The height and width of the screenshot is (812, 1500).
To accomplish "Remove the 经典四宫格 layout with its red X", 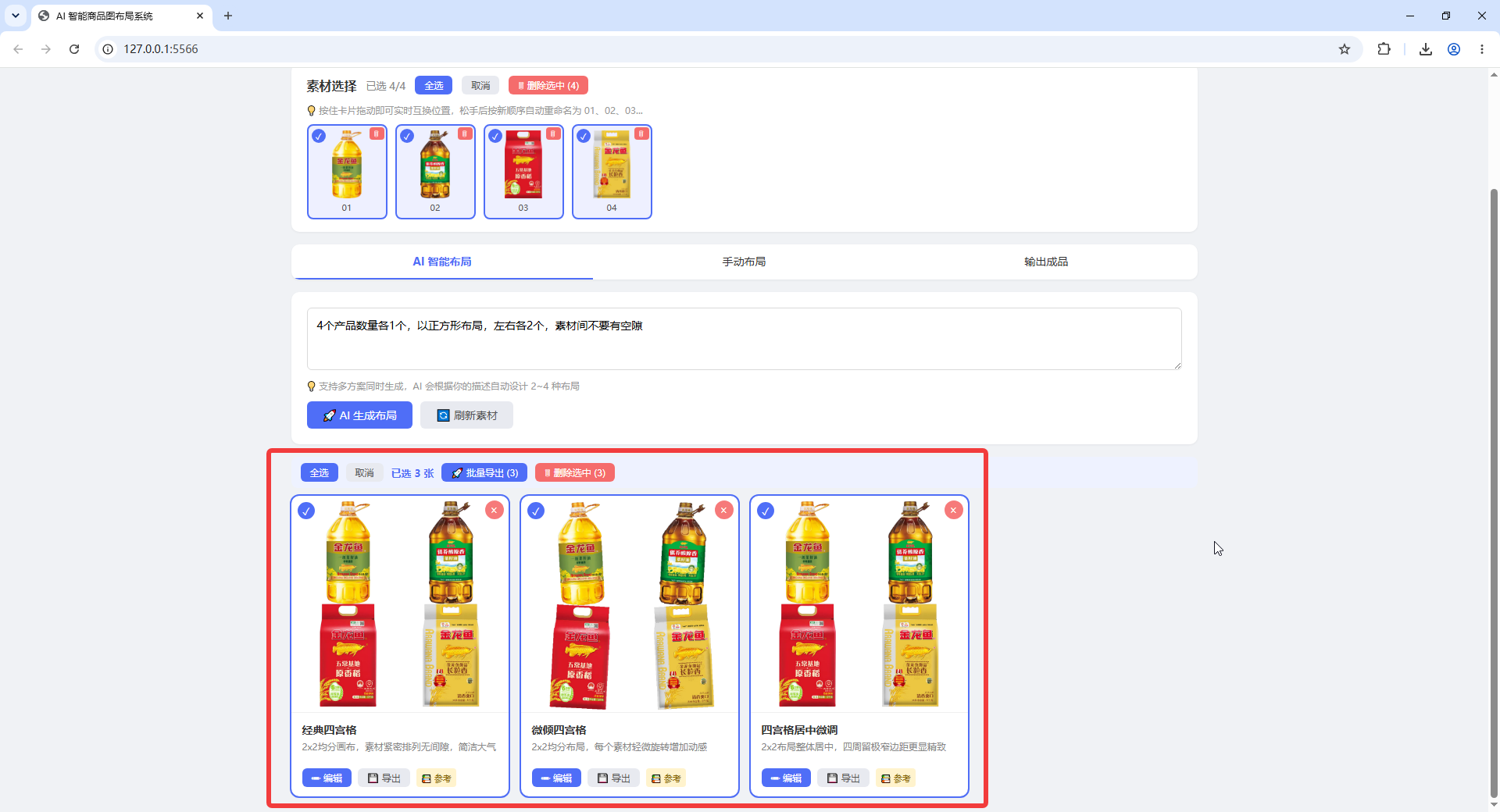I will pos(494,510).
